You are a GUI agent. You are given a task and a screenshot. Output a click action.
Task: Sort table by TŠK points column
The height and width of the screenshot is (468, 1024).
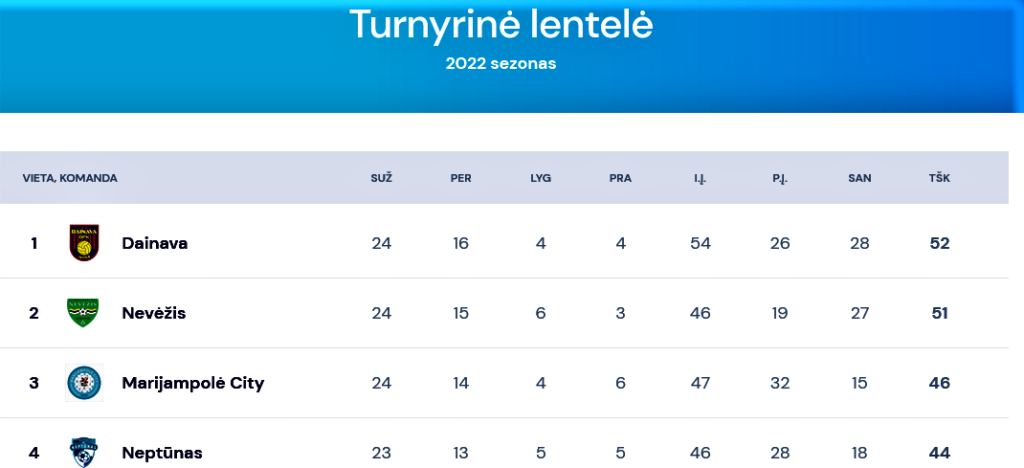939,178
